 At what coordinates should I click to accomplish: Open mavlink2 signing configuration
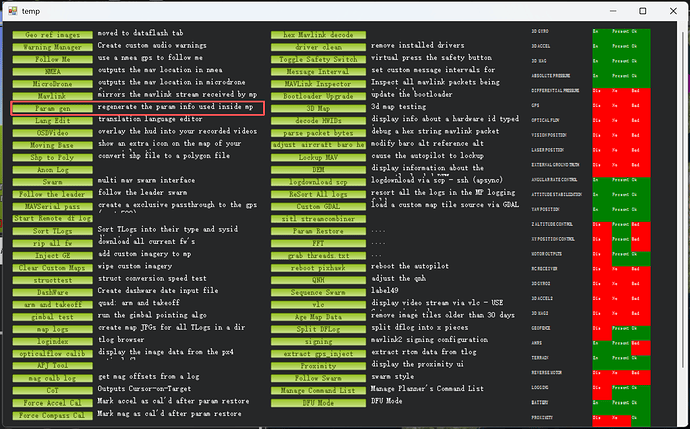point(318,341)
